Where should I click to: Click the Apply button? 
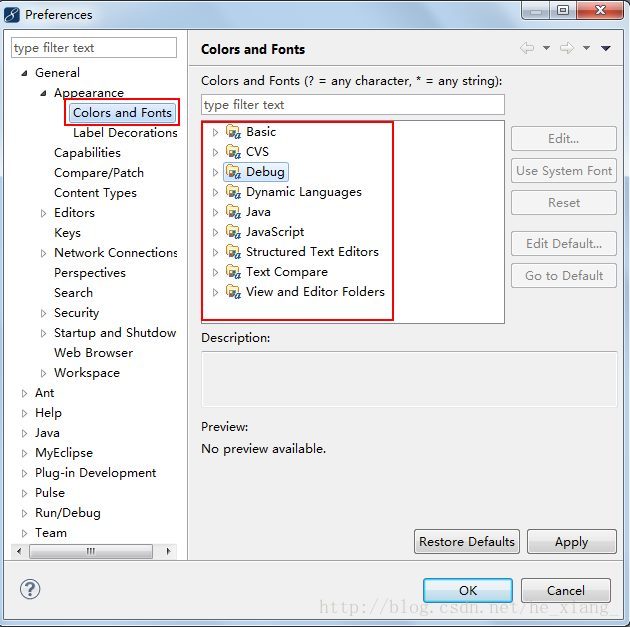tap(572, 541)
